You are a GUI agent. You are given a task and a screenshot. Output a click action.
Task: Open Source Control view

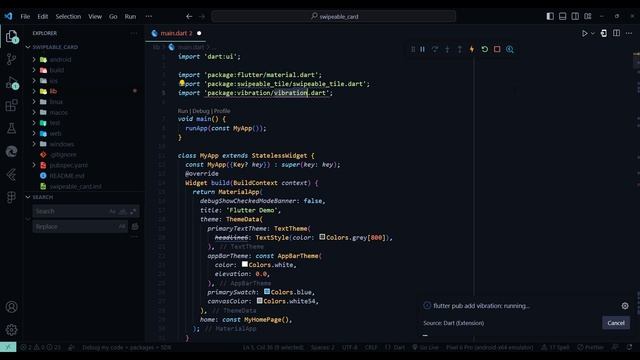point(11,59)
